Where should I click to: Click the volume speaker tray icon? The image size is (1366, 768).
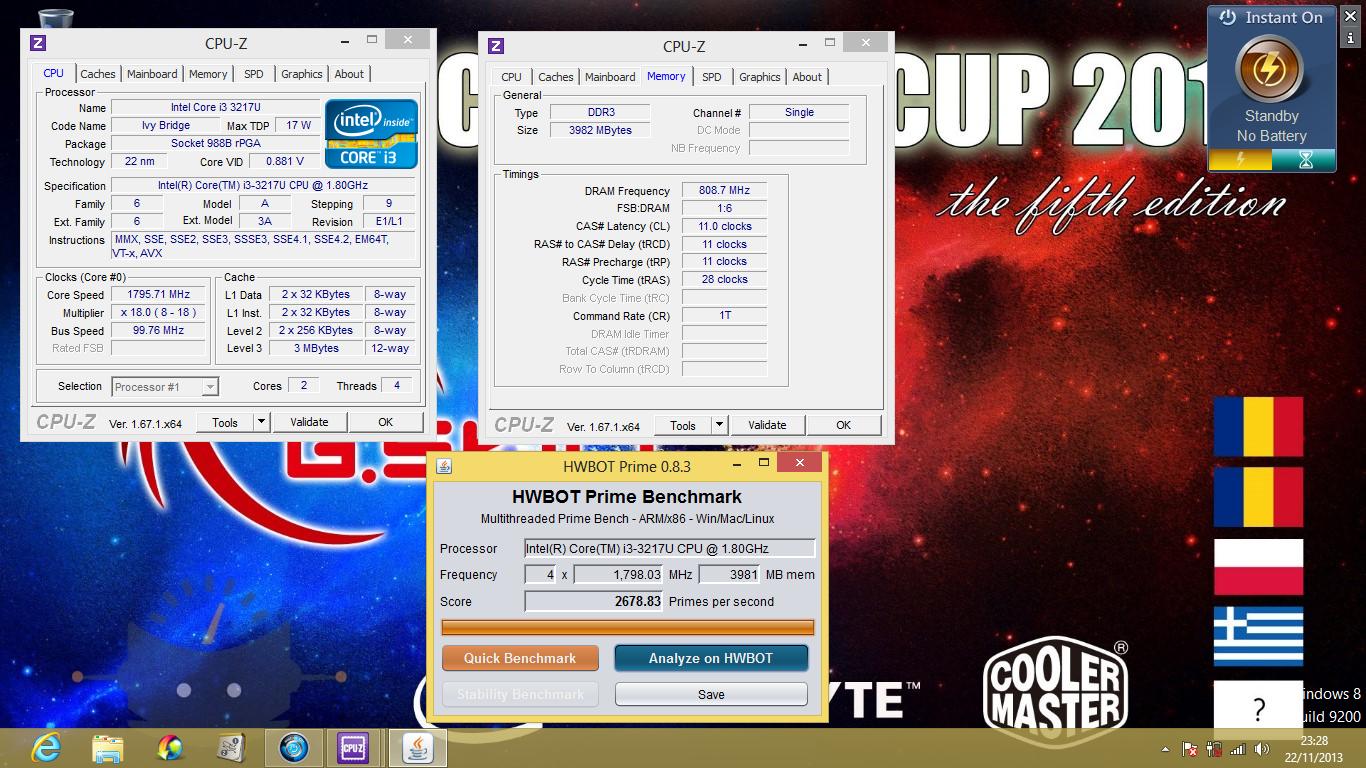point(1262,749)
